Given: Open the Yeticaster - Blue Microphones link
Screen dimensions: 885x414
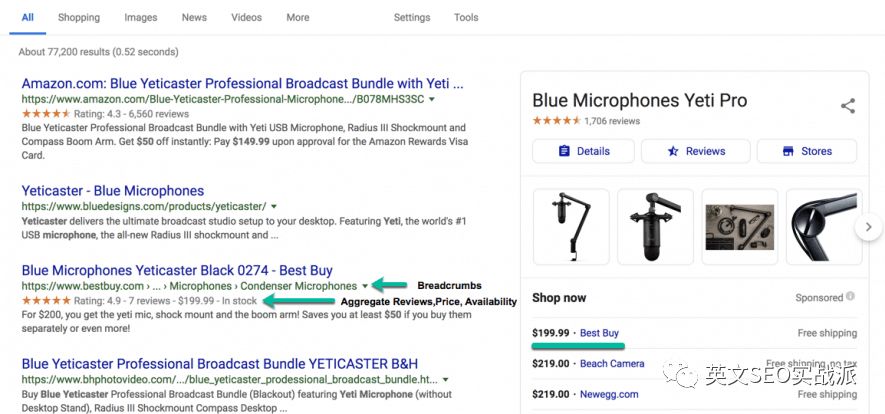Looking at the screenshot, I should [112, 190].
